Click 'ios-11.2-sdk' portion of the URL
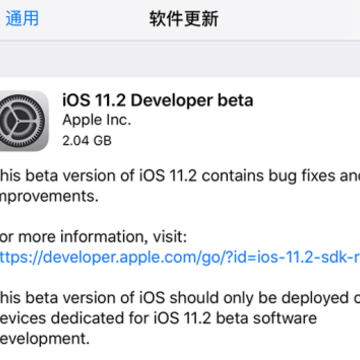Image resolution: width=360 pixels, height=360 pixels. coord(297,257)
